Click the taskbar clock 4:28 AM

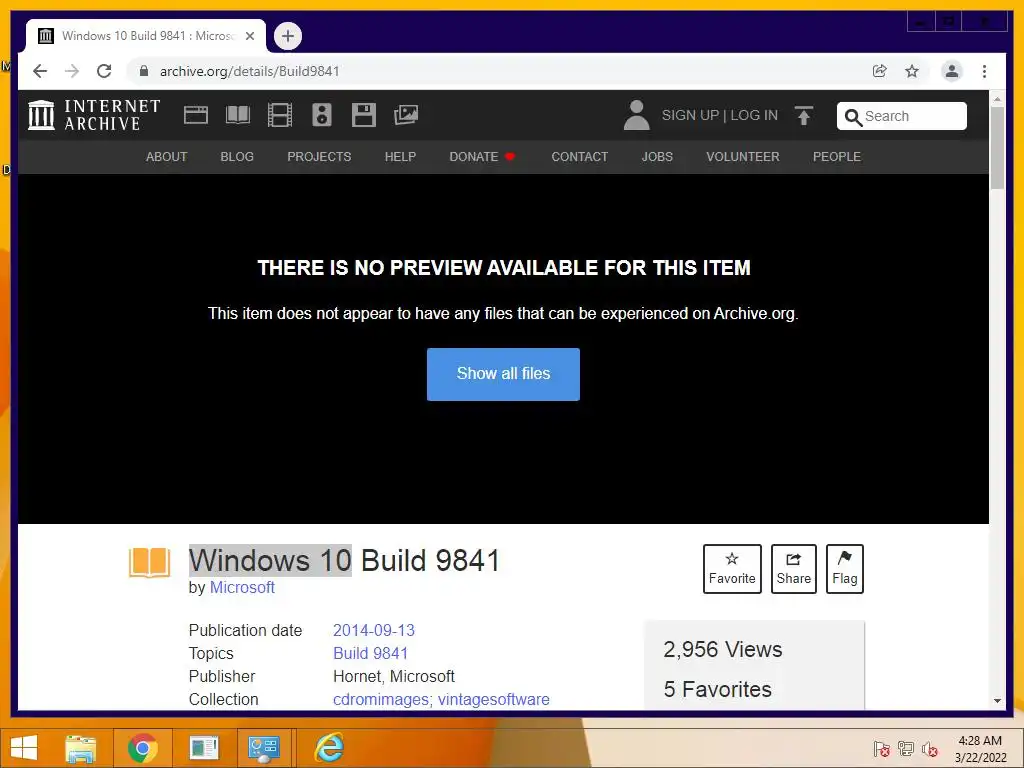coord(980,741)
